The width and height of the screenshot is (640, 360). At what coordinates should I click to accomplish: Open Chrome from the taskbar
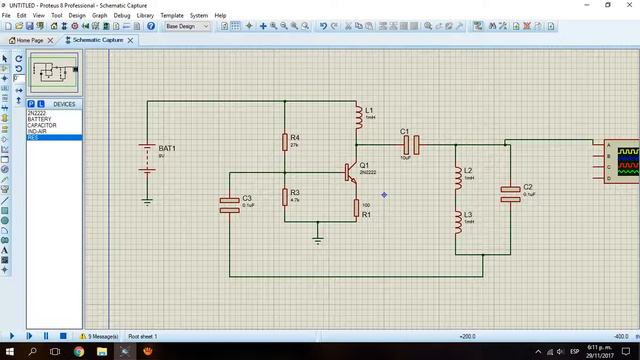79,351
